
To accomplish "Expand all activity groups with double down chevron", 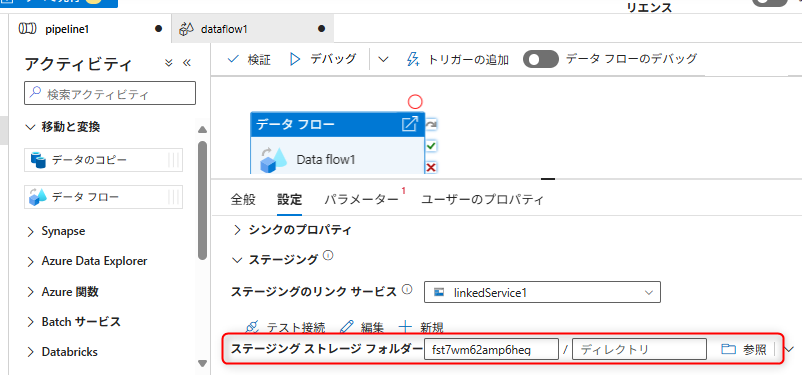I will tap(169, 63).
